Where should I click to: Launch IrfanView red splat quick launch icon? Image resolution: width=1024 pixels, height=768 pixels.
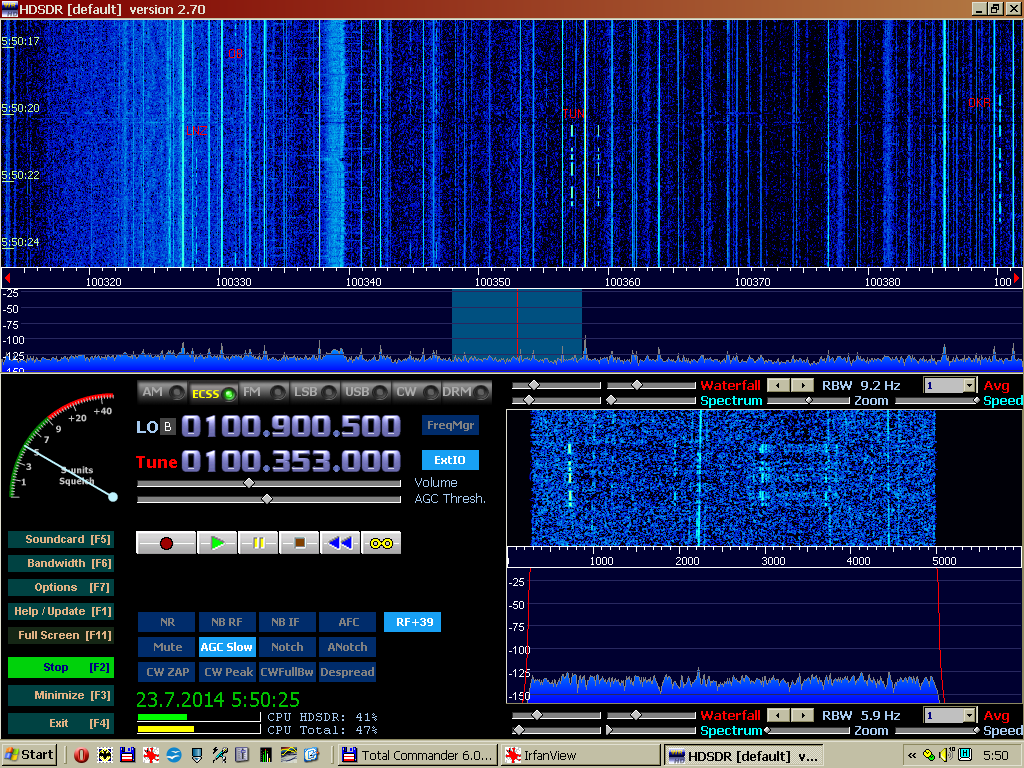point(151,756)
